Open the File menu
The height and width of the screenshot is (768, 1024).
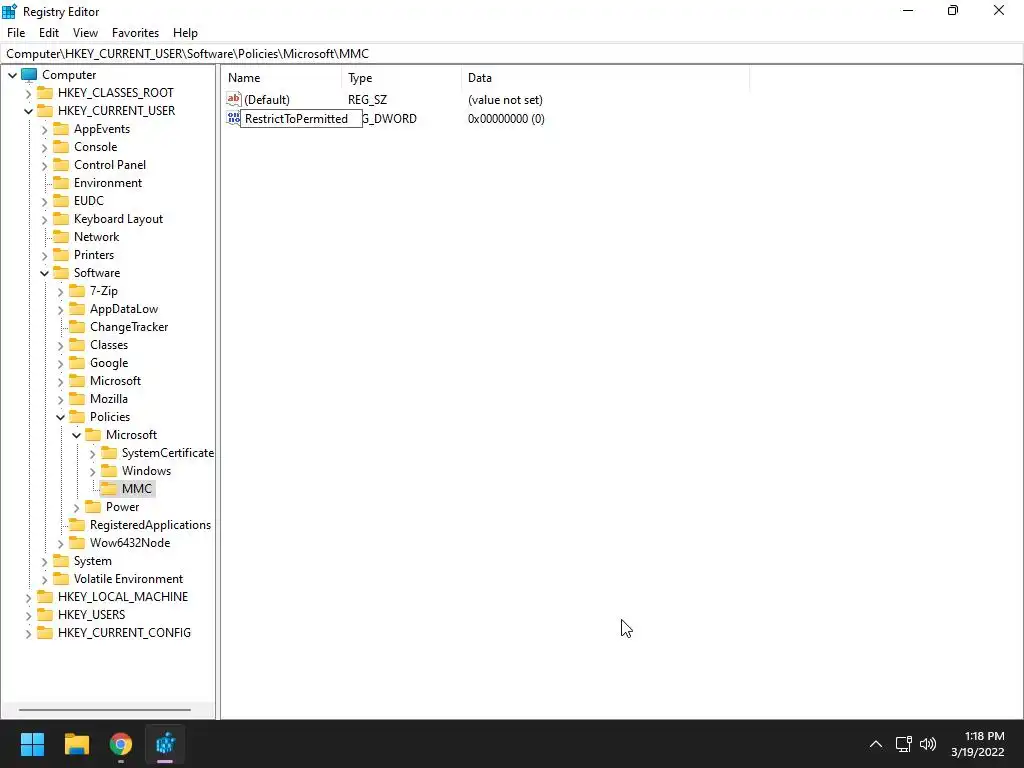tap(16, 33)
